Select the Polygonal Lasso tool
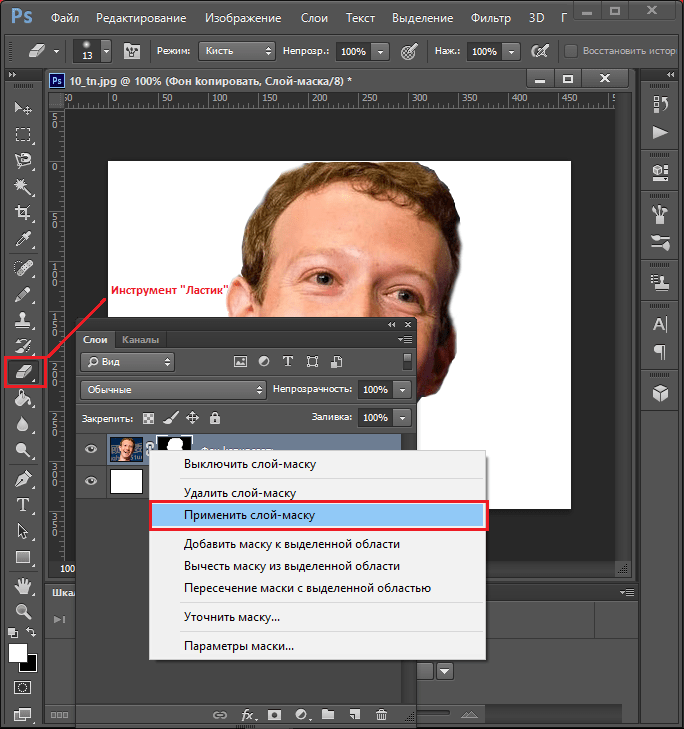This screenshot has width=684, height=729. pos(23,161)
